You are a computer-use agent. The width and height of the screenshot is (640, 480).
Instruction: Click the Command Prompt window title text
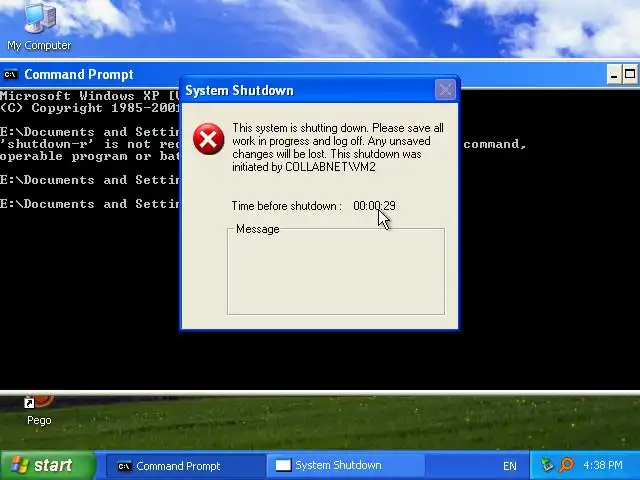pos(79,75)
